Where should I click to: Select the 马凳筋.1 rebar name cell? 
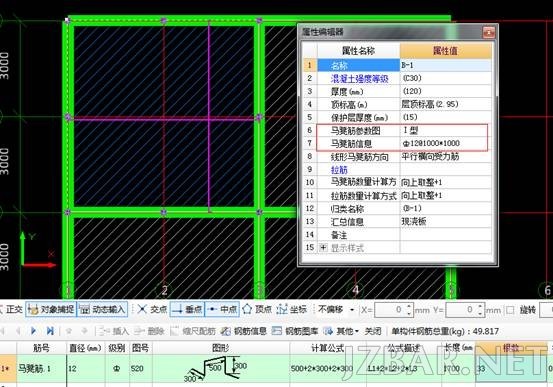(42, 369)
